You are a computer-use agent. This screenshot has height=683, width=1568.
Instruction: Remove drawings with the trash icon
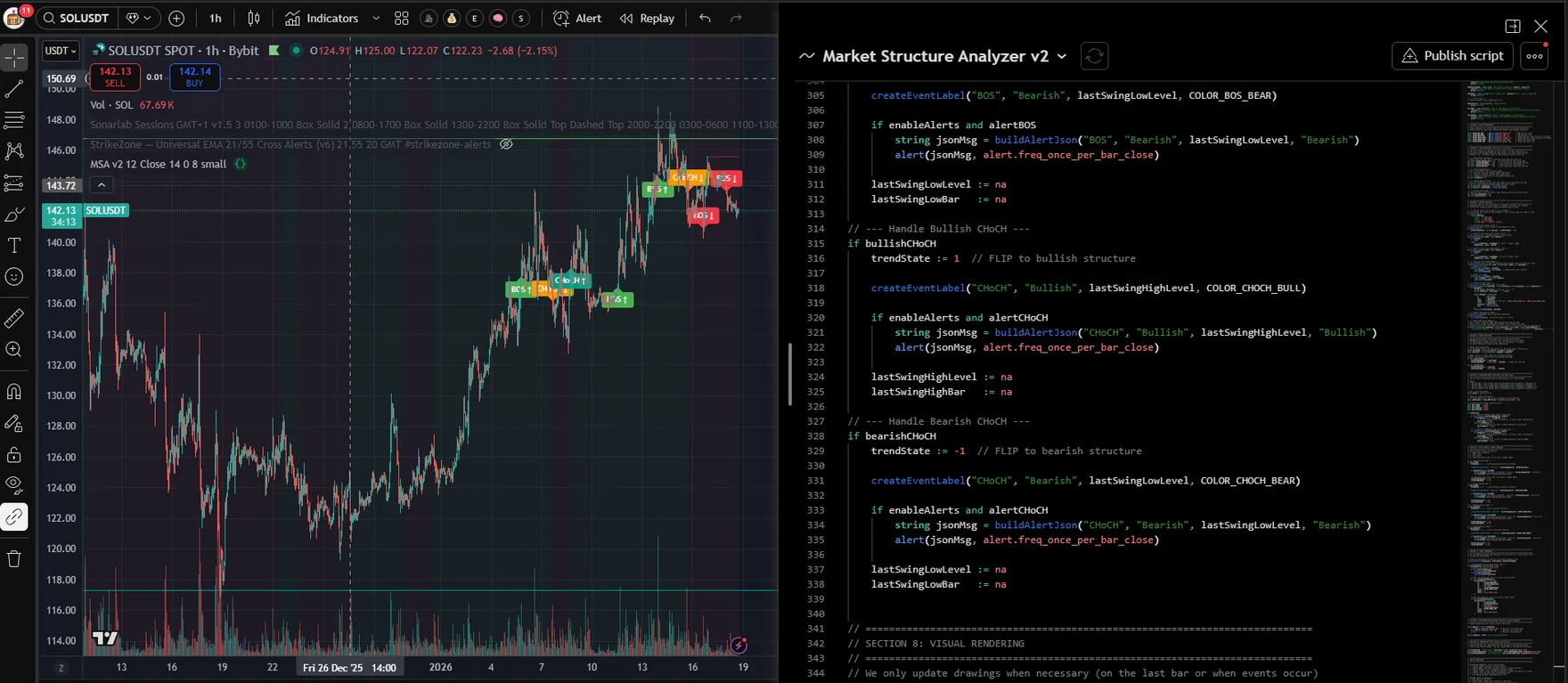click(x=14, y=559)
